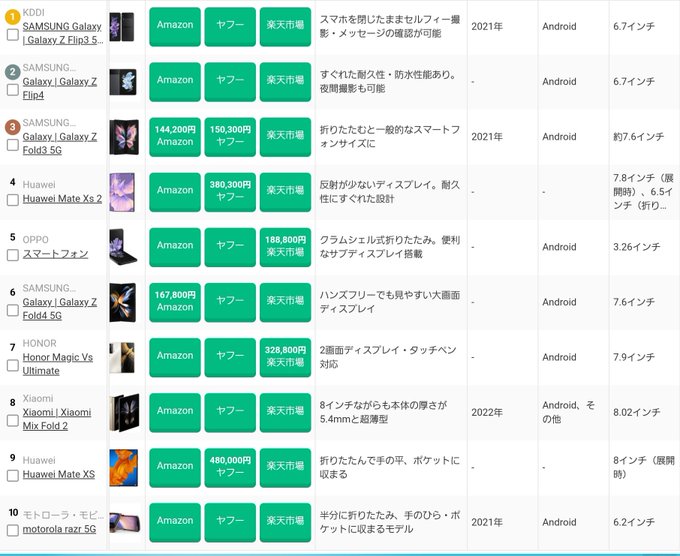Click Amazon button for Galaxy Z Flip4
Image resolution: width=680 pixels, height=556 pixels.
(x=175, y=82)
